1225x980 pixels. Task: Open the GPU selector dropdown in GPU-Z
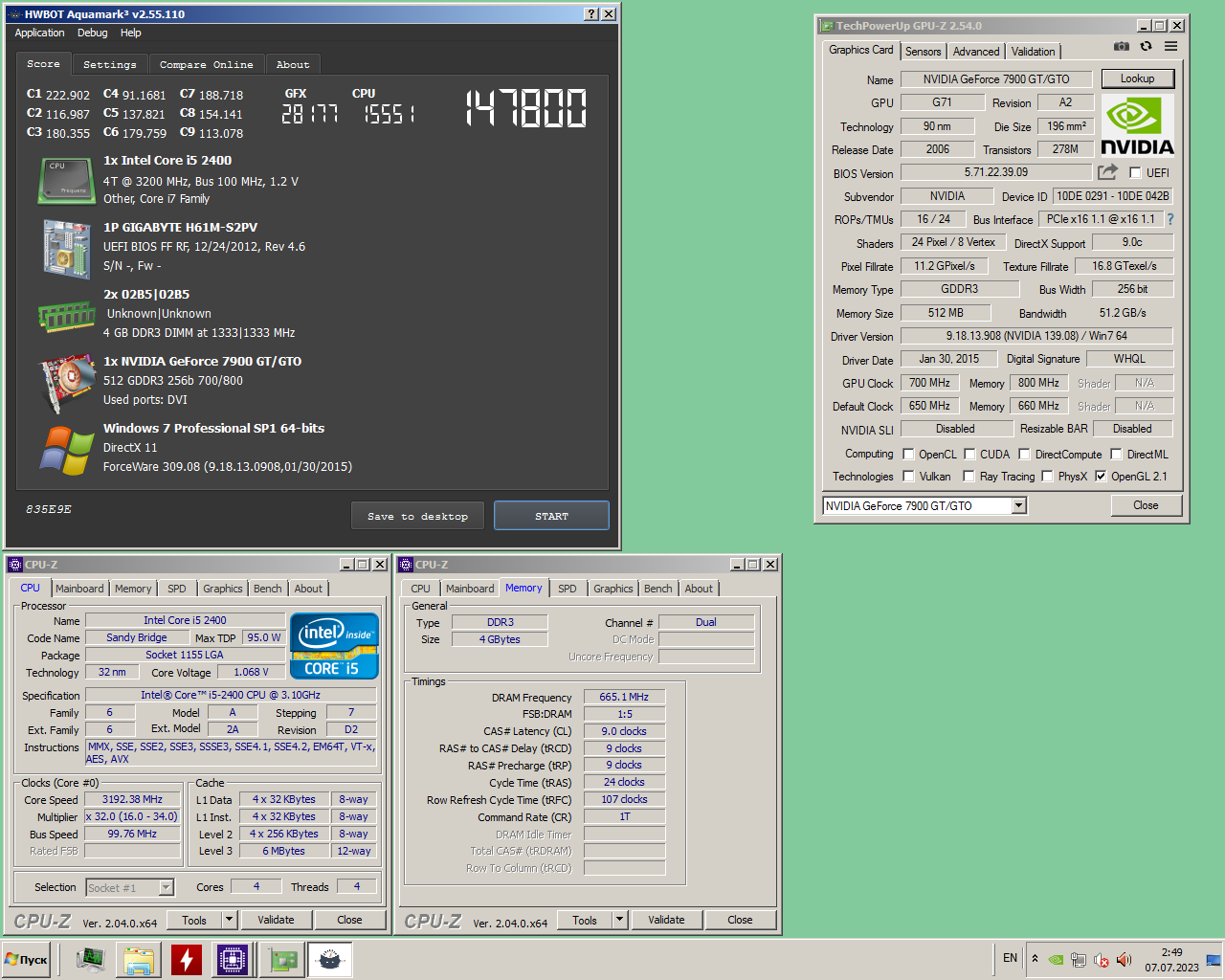pos(1018,505)
